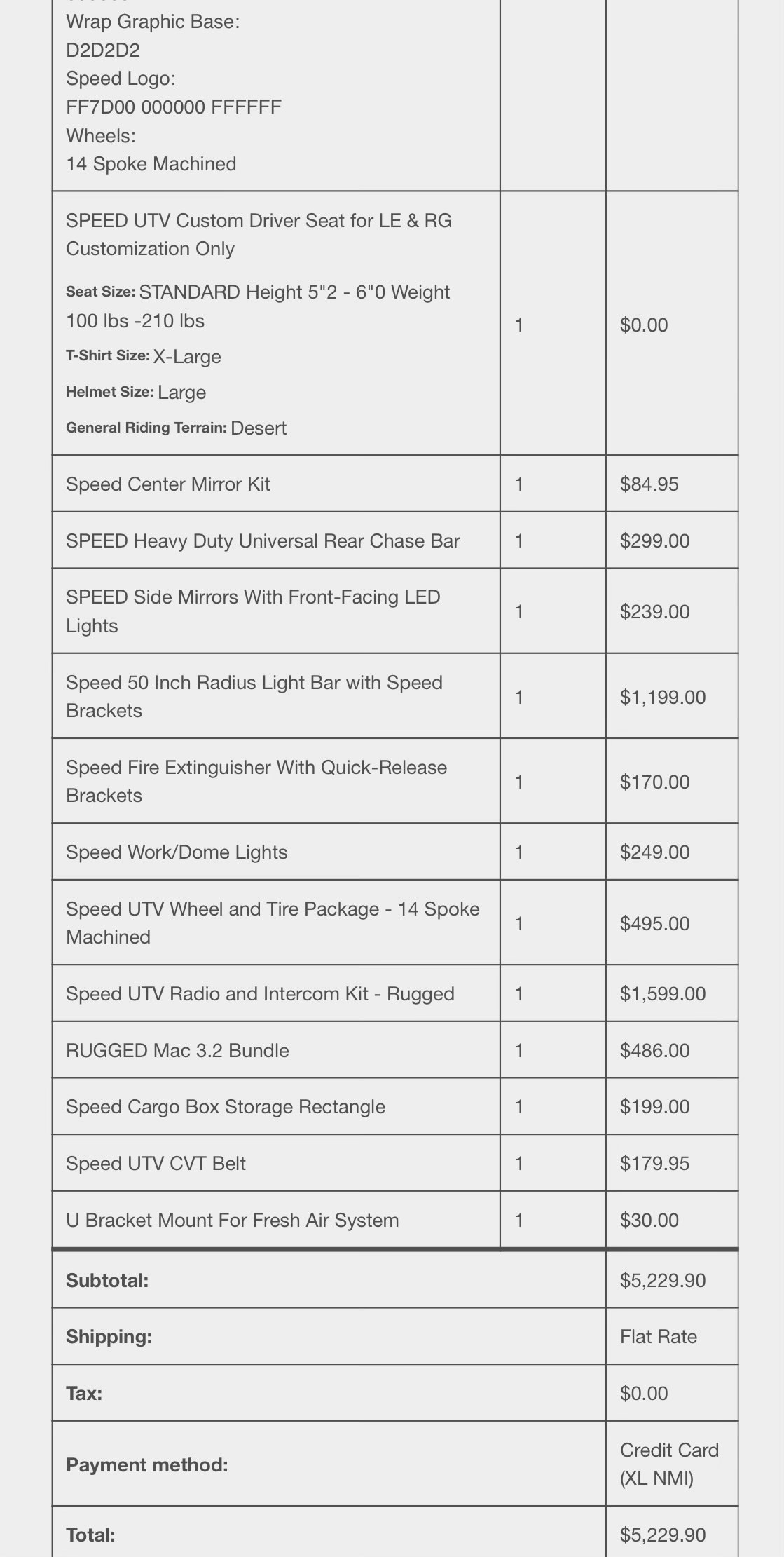This screenshot has width=784, height=1557.
Task: Open Speed Cargo Box Storage Rectangle
Action: tap(226, 1107)
